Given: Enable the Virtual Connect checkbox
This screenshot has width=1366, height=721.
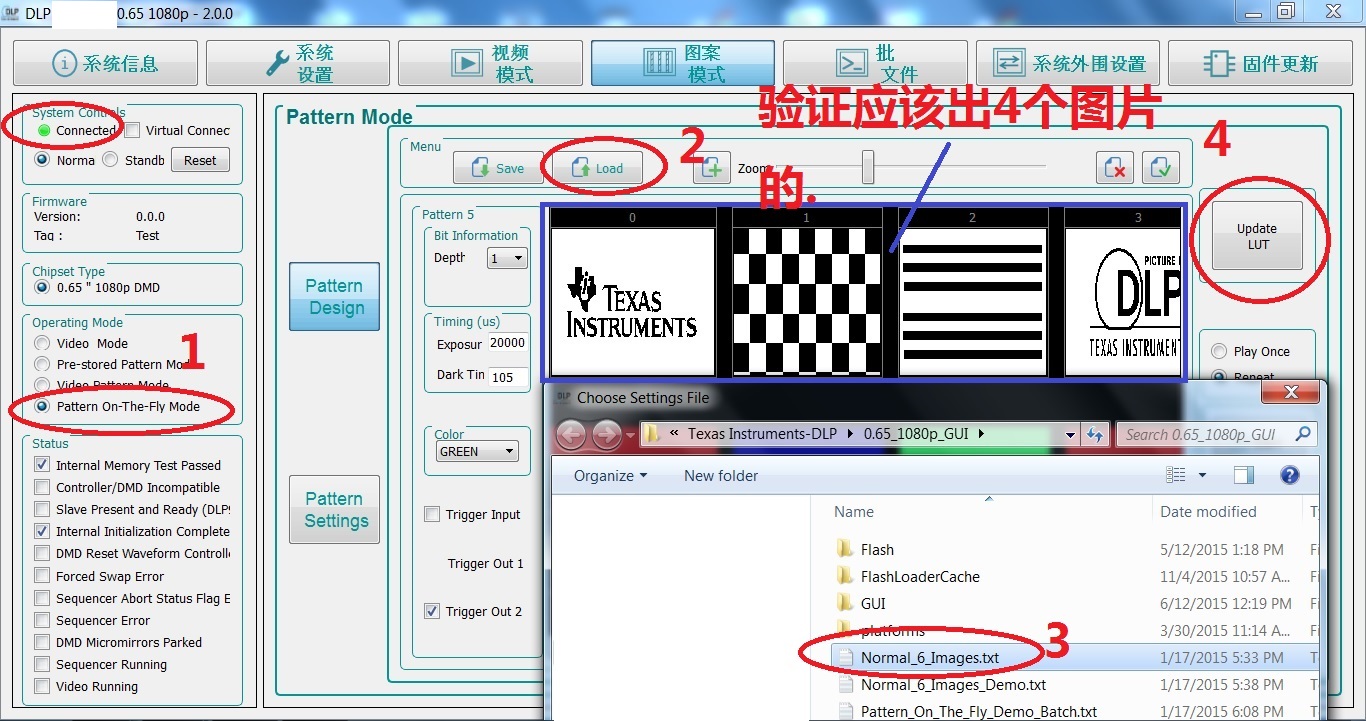Looking at the screenshot, I should [132, 131].
